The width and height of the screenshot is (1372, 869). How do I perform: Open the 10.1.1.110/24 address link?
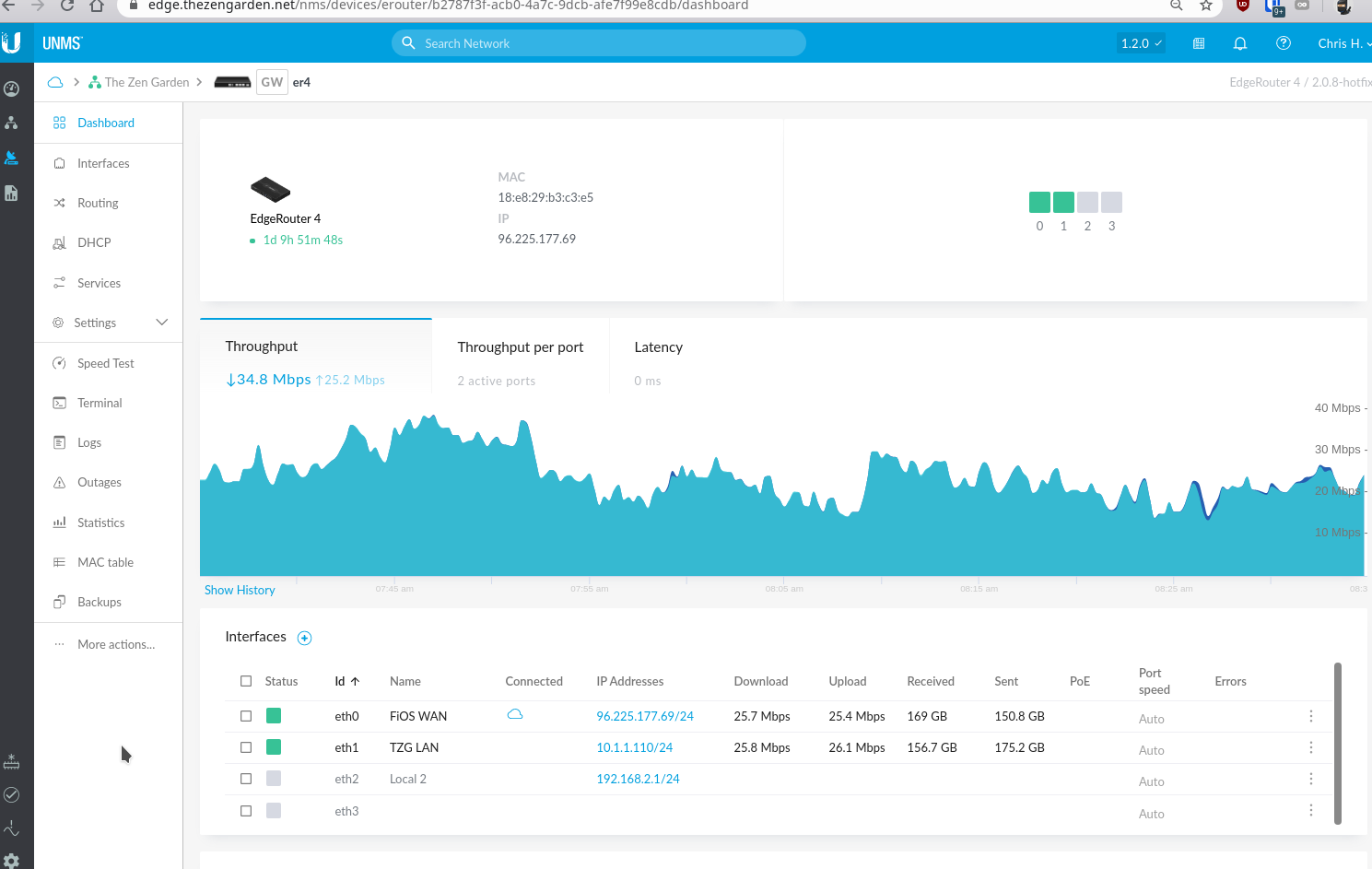(x=635, y=747)
